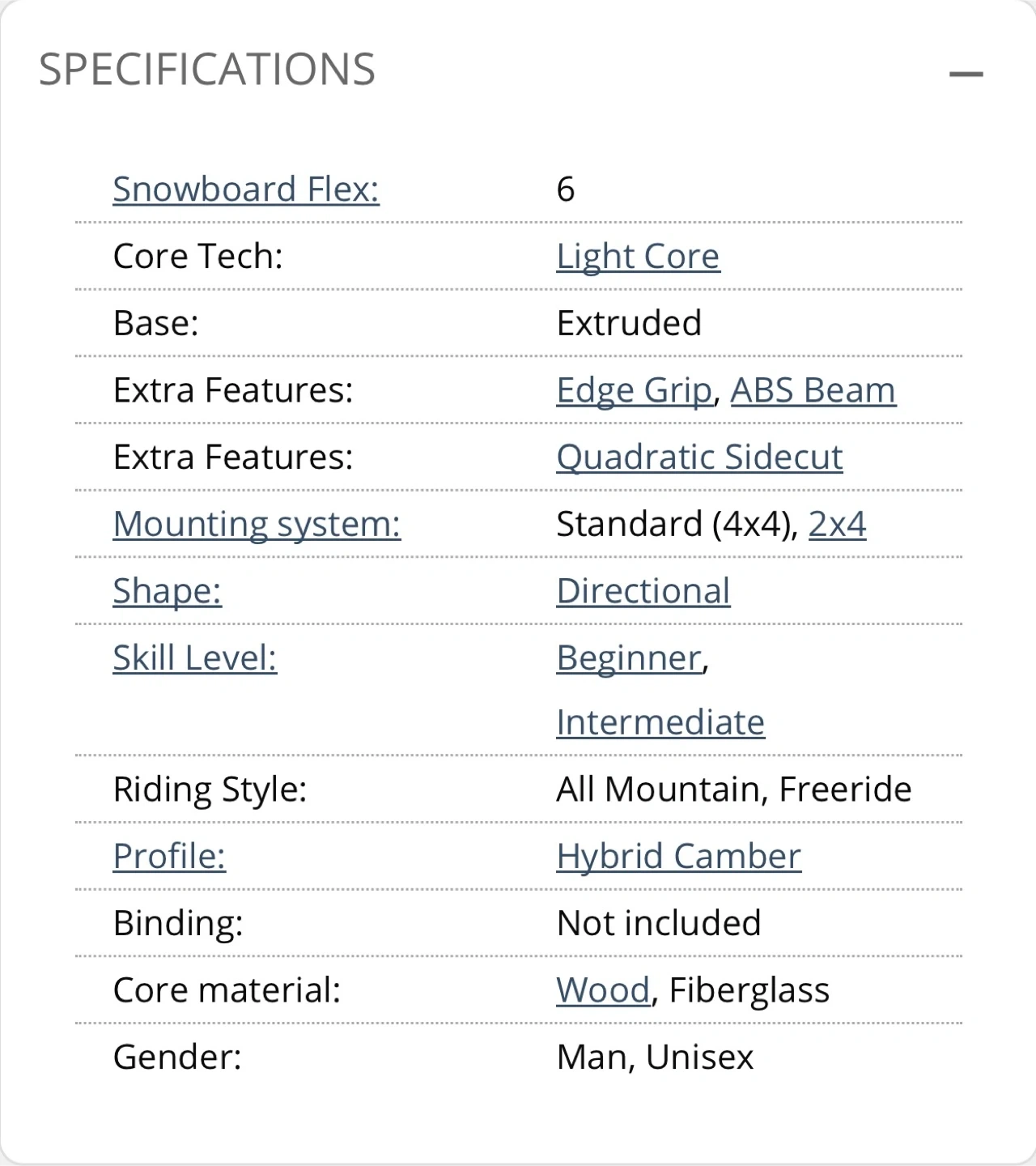Open the Directional shape link
The height and width of the screenshot is (1166, 1036).
643,591
